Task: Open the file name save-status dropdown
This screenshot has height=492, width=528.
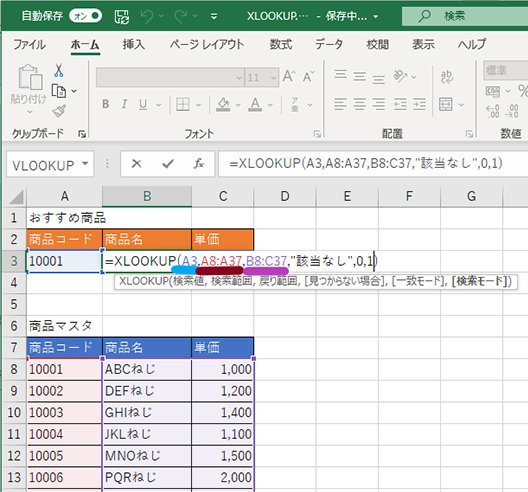Action: pyautogui.click(x=376, y=16)
